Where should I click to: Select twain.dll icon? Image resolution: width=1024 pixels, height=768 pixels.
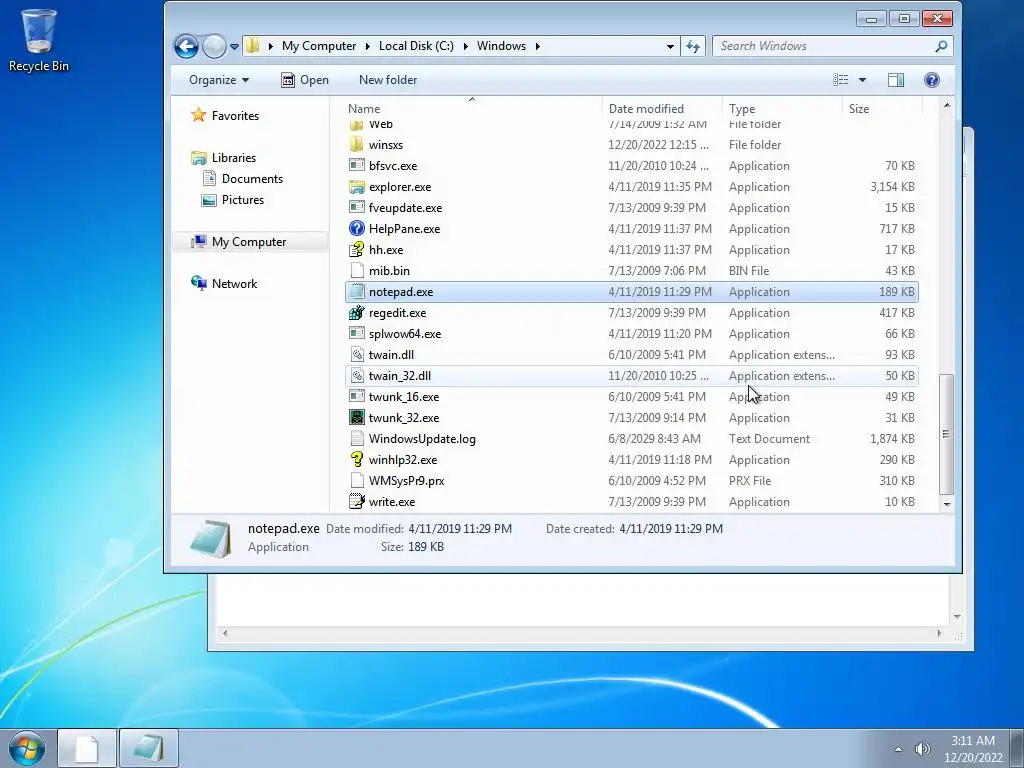coord(357,355)
